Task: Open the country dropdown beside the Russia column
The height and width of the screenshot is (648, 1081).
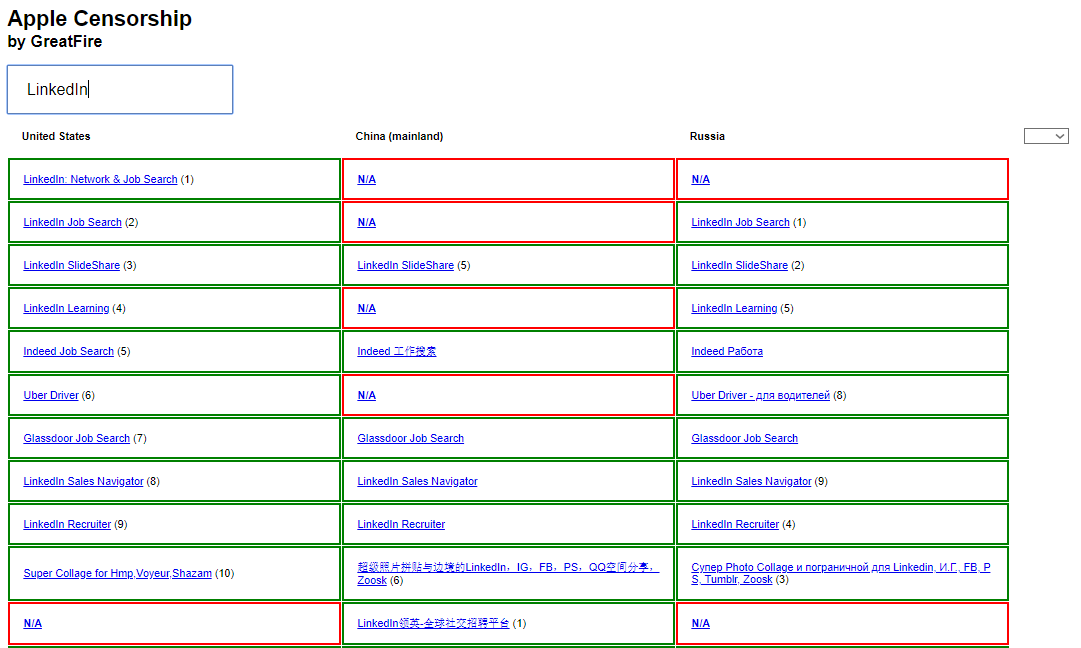Action: coord(1046,136)
